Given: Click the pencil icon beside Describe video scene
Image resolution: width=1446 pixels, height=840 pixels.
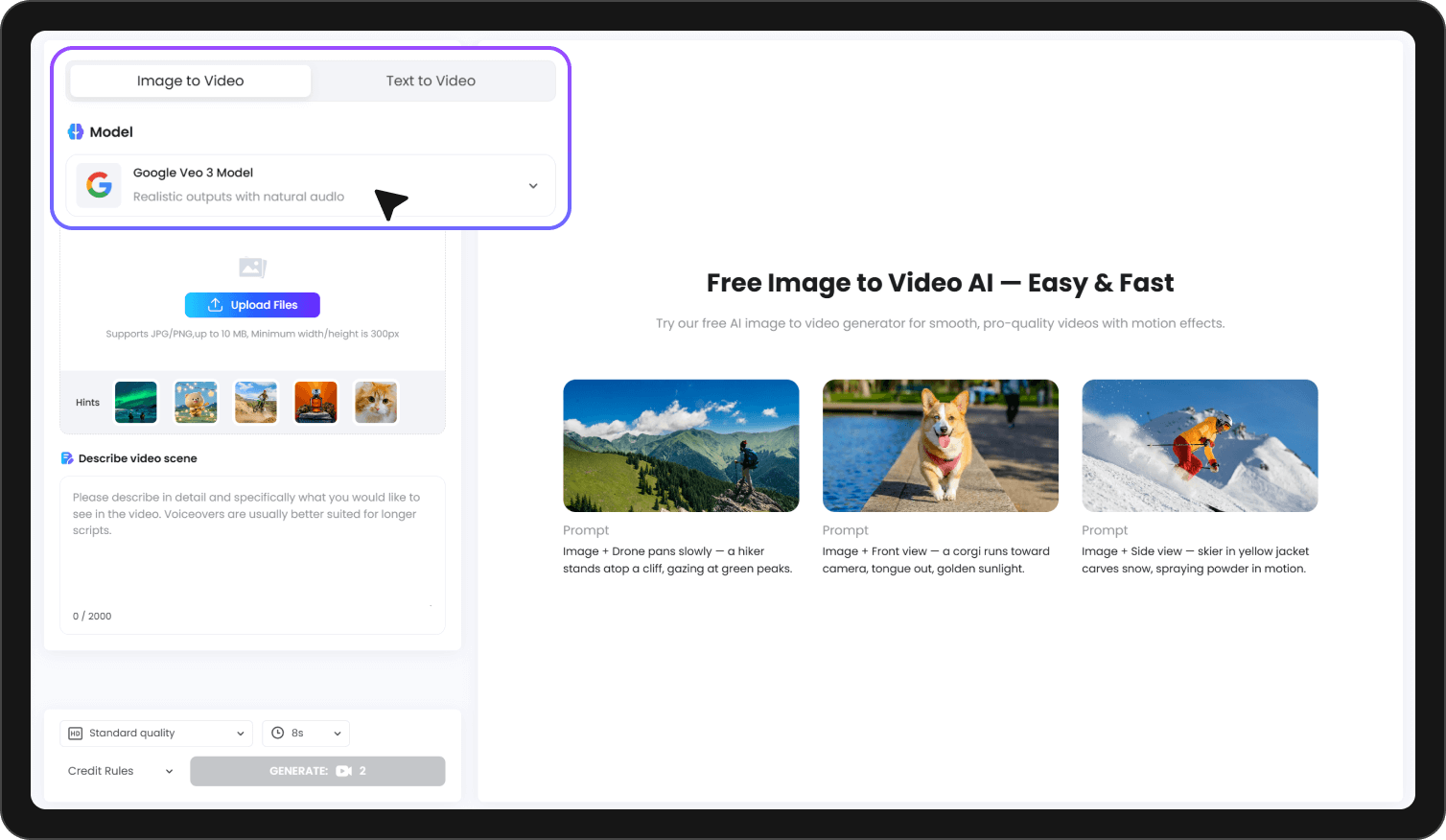Looking at the screenshot, I should pos(66,458).
